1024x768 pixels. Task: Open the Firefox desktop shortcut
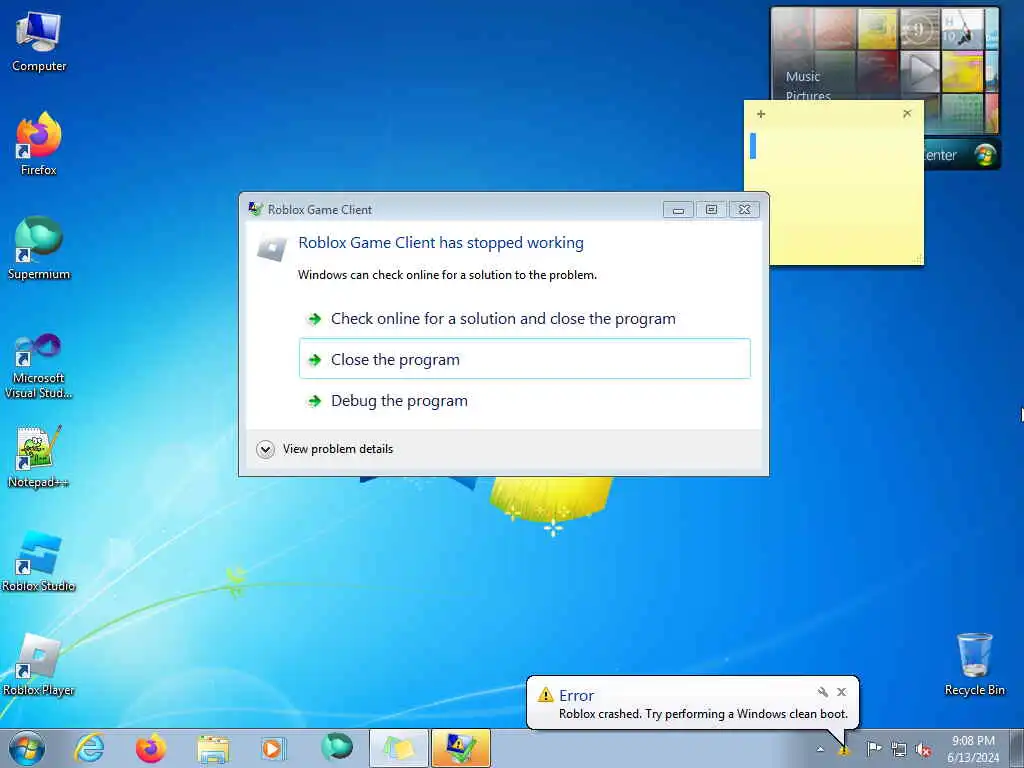(x=39, y=144)
